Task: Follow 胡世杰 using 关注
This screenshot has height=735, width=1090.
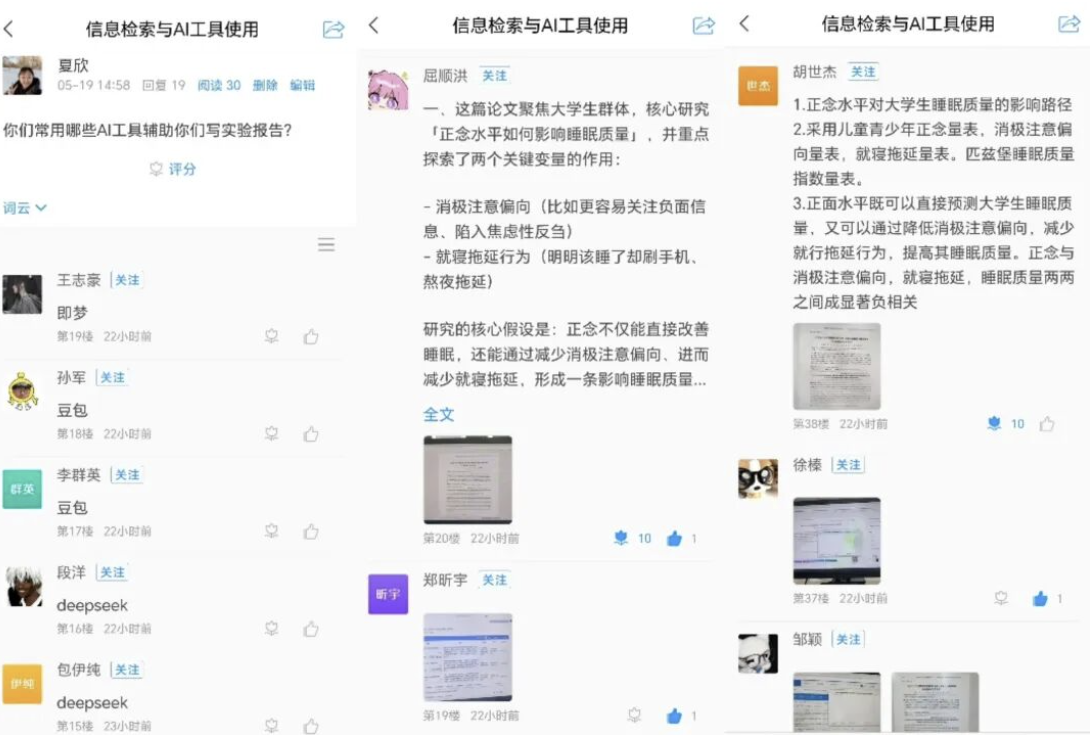Action: tap(863, 72)
